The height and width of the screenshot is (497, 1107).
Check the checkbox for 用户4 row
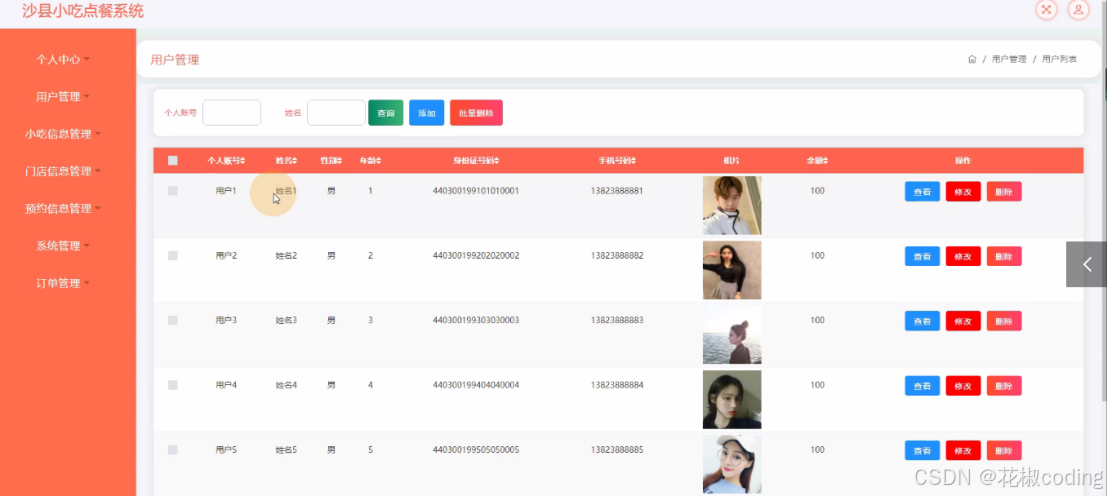(173, 385)
